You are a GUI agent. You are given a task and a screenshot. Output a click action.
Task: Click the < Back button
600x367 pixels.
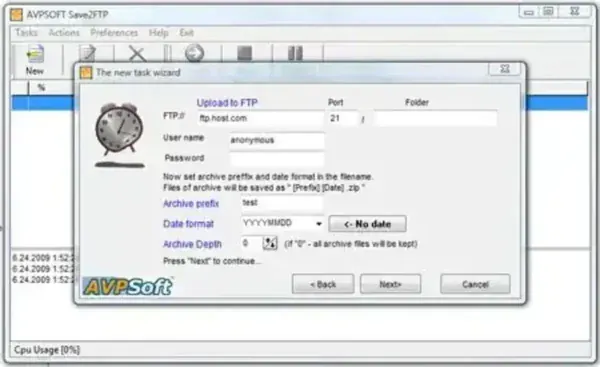coord(323,284)
